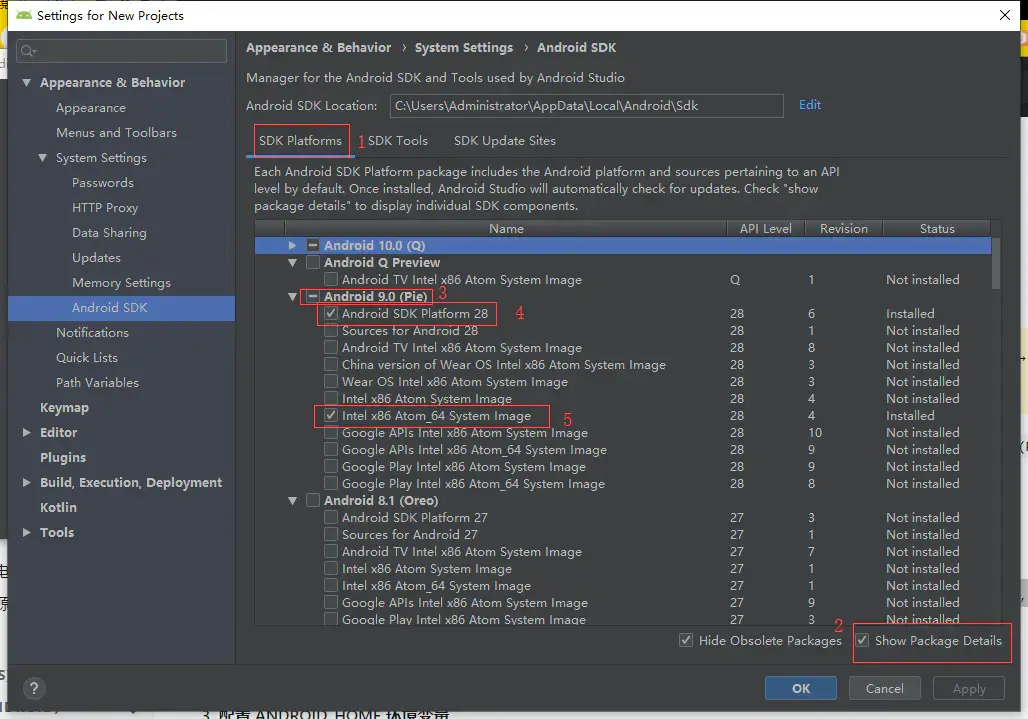Collapse the Android 9.0 (Pie) group
Screen dimensions: 1028x719
coord(292,296)
